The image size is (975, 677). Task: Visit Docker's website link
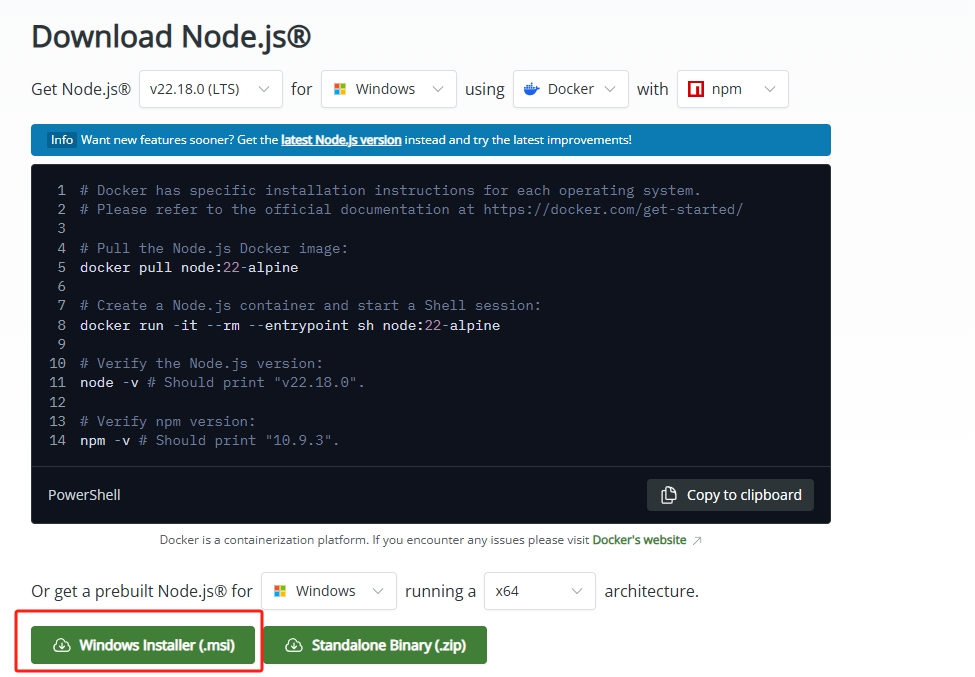pyautogui.click(x=639, y=539)
